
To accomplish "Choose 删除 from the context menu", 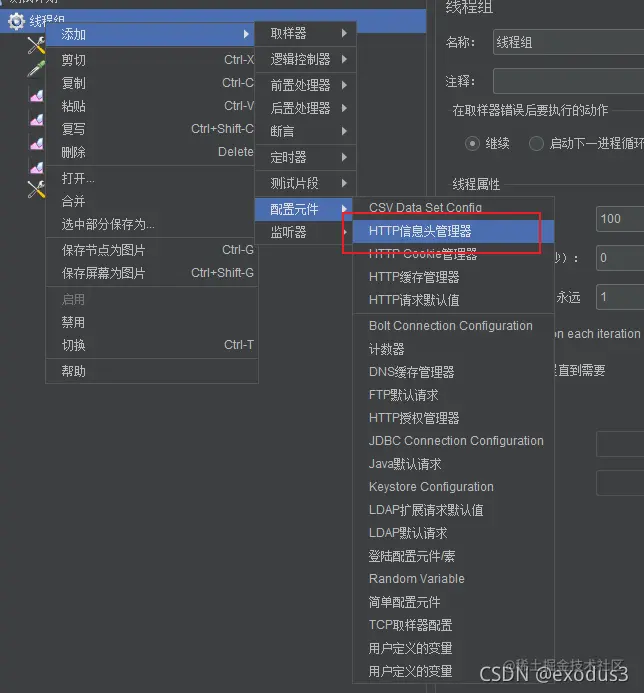I will click(x=152, y=152).
